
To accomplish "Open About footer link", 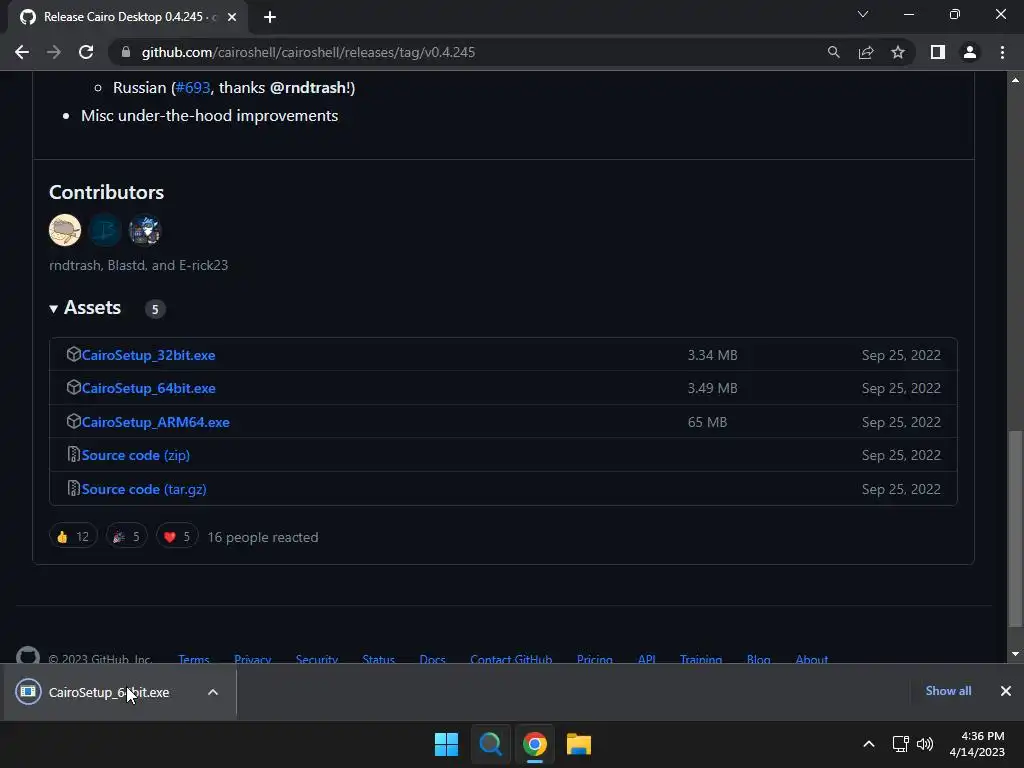I will (x=812, y=659).
